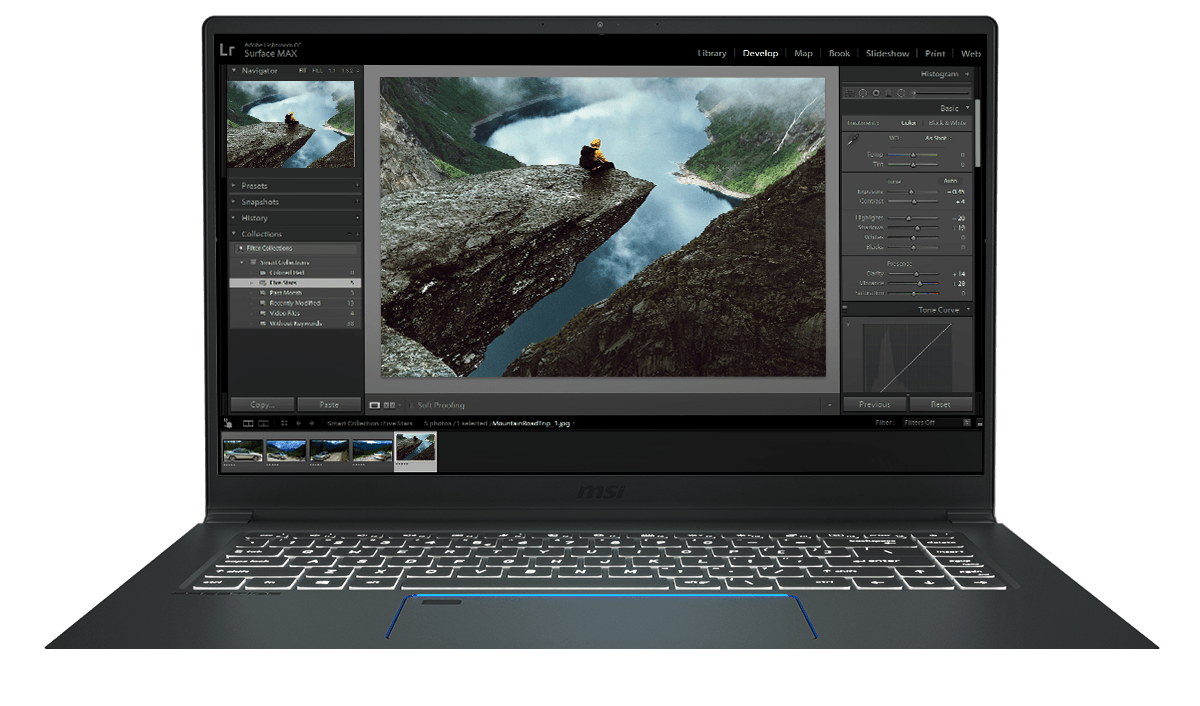
Task: Toggle the Soft Proofing checkbox
Action: coord(411,405)
